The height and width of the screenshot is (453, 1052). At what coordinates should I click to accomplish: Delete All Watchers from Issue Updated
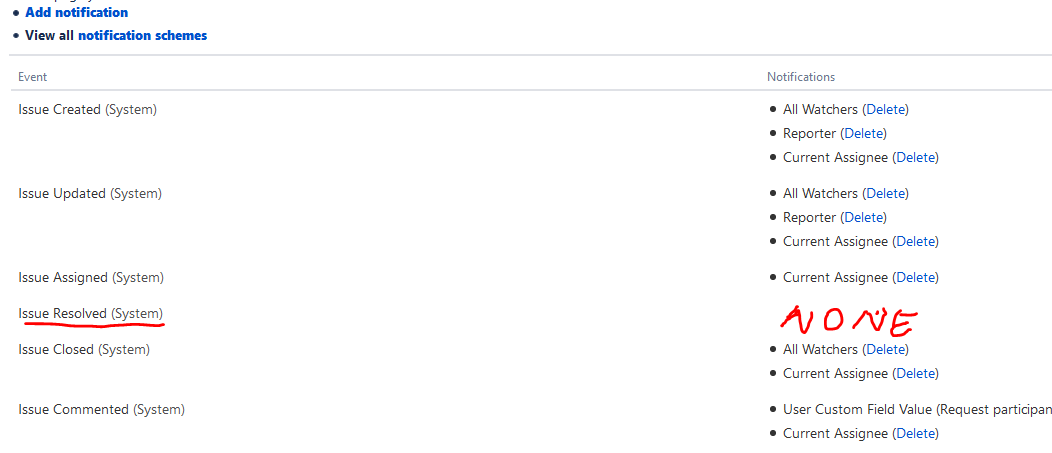tap(886, 193)
